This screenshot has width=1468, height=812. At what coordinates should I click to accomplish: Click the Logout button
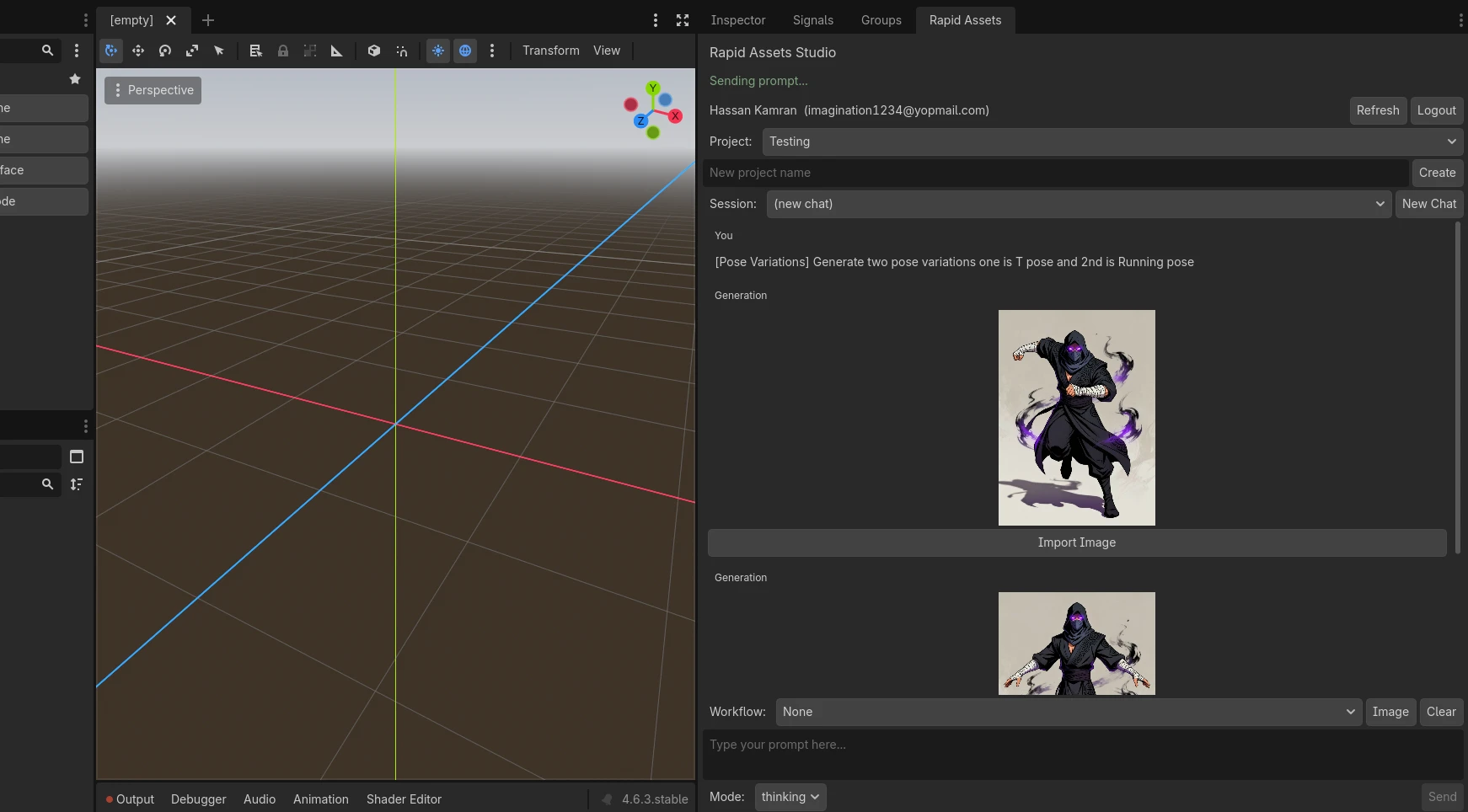(1437, 110)
